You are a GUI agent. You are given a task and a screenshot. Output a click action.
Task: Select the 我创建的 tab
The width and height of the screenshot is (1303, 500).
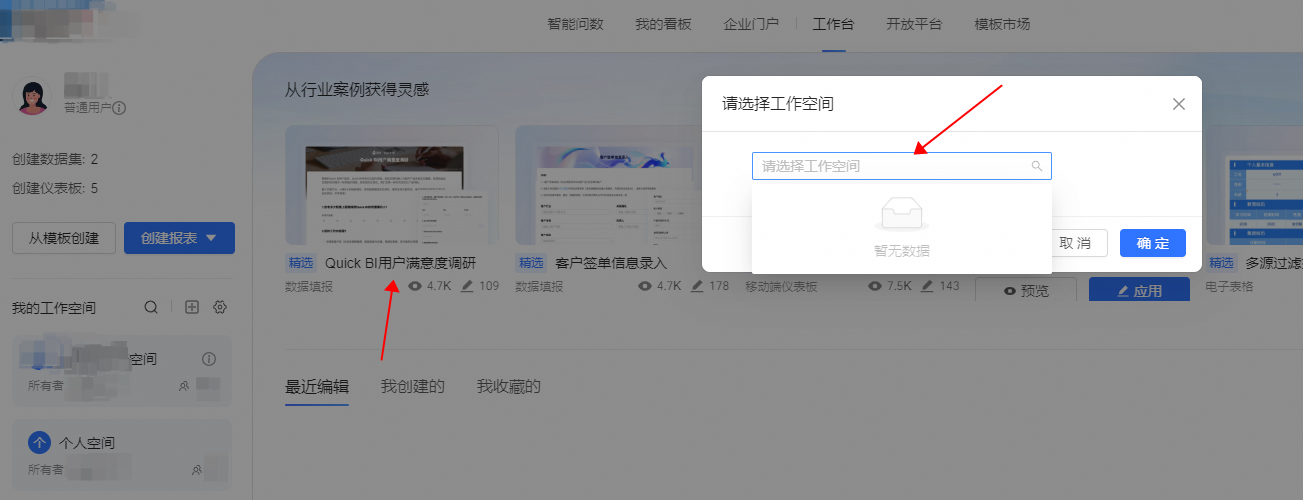tap(412, 387)
